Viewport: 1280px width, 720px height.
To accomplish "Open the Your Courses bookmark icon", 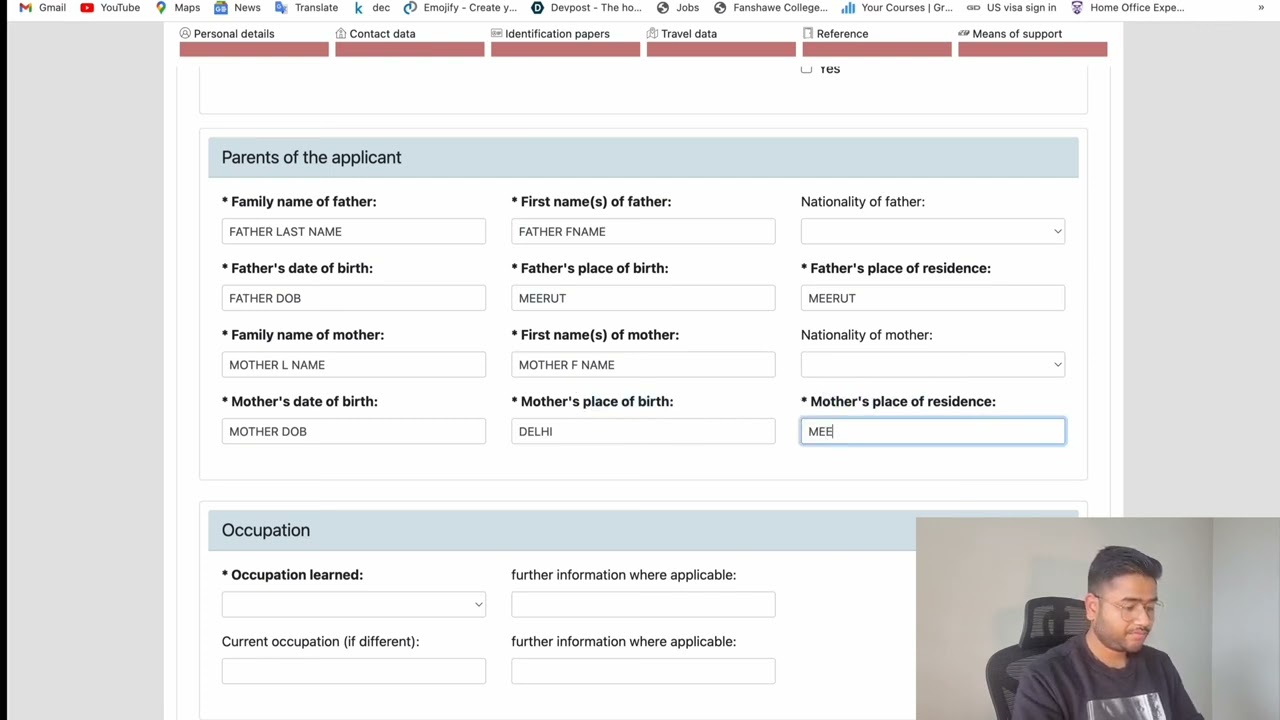I will pyautogui.click(x=848, y=7).
